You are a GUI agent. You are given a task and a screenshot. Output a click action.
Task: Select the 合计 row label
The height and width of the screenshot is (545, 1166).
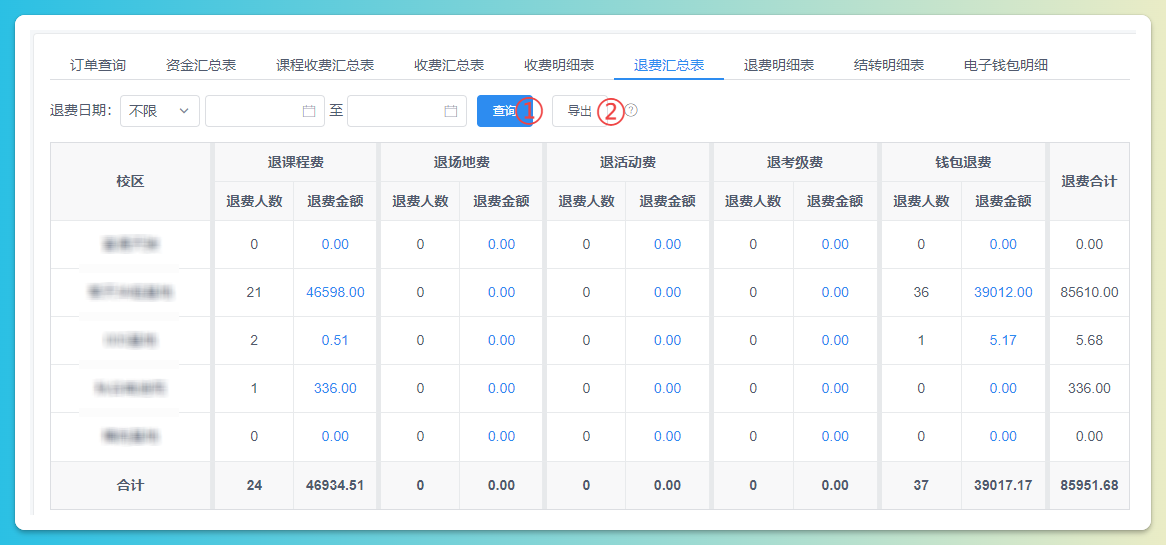point(130,486)
